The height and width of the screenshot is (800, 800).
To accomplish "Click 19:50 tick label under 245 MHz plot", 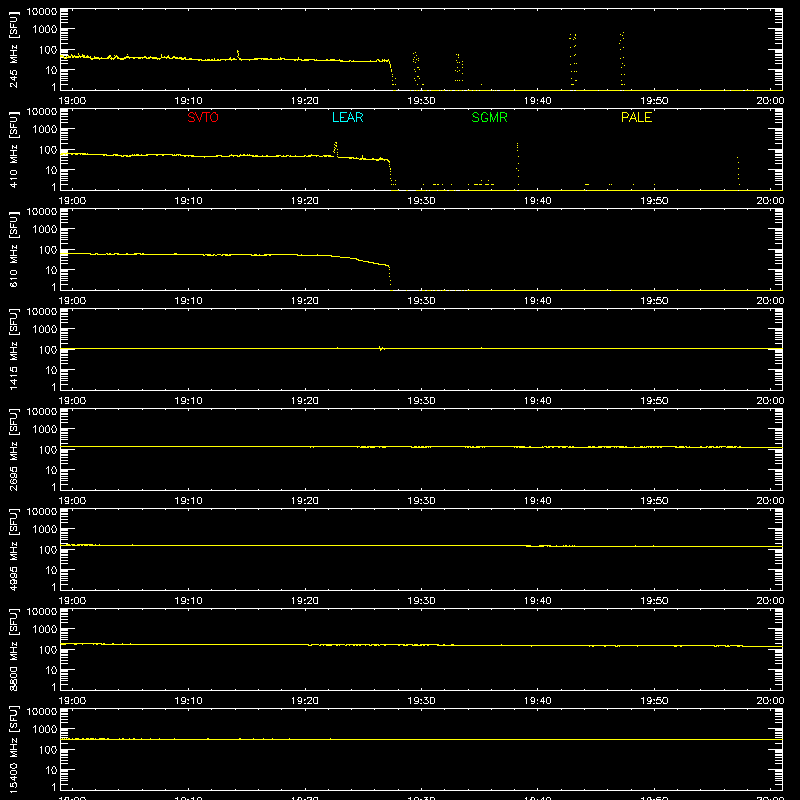I will tap(654, 101).
